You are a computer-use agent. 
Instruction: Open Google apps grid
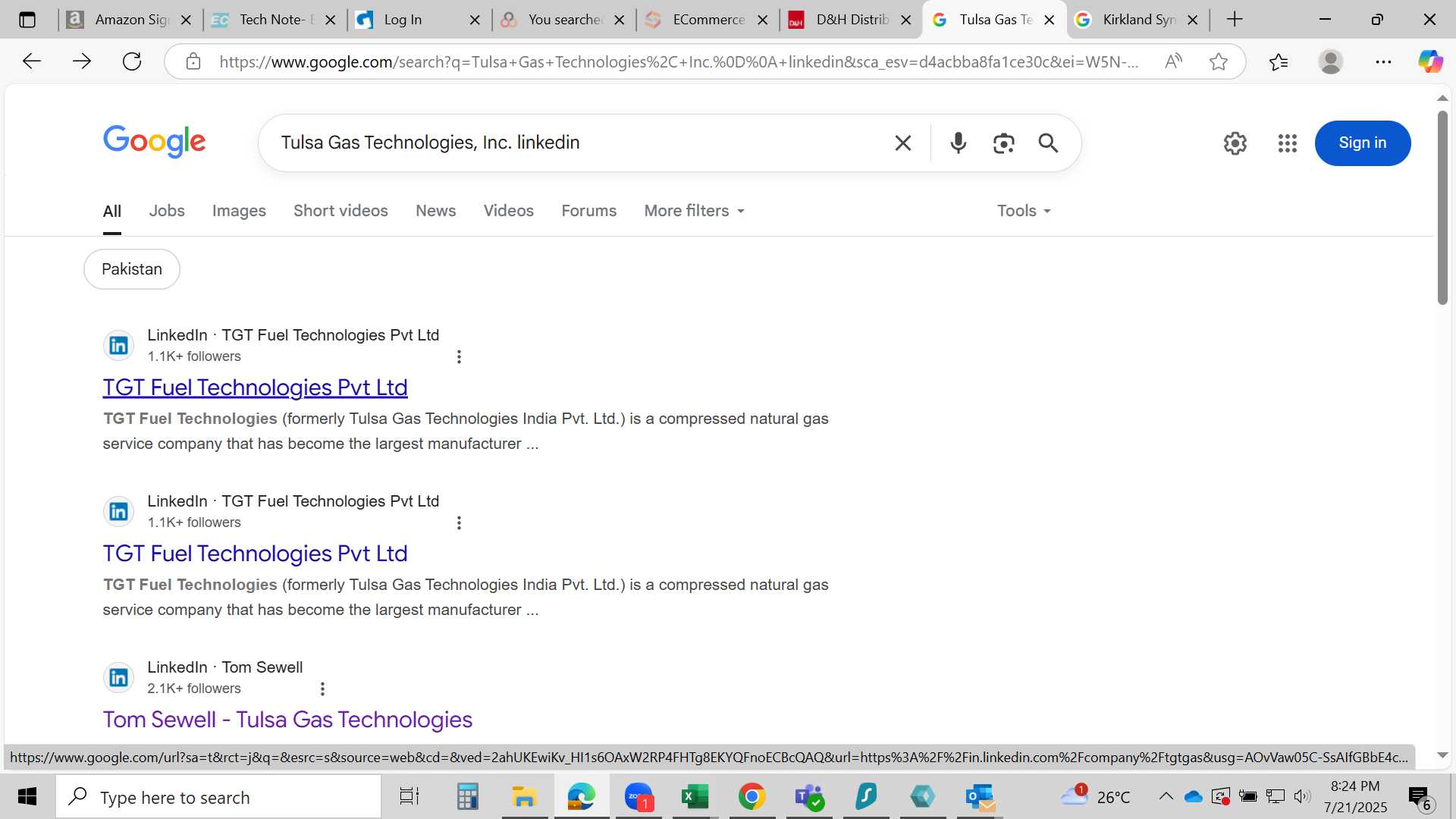click(x=1288, y=143)
